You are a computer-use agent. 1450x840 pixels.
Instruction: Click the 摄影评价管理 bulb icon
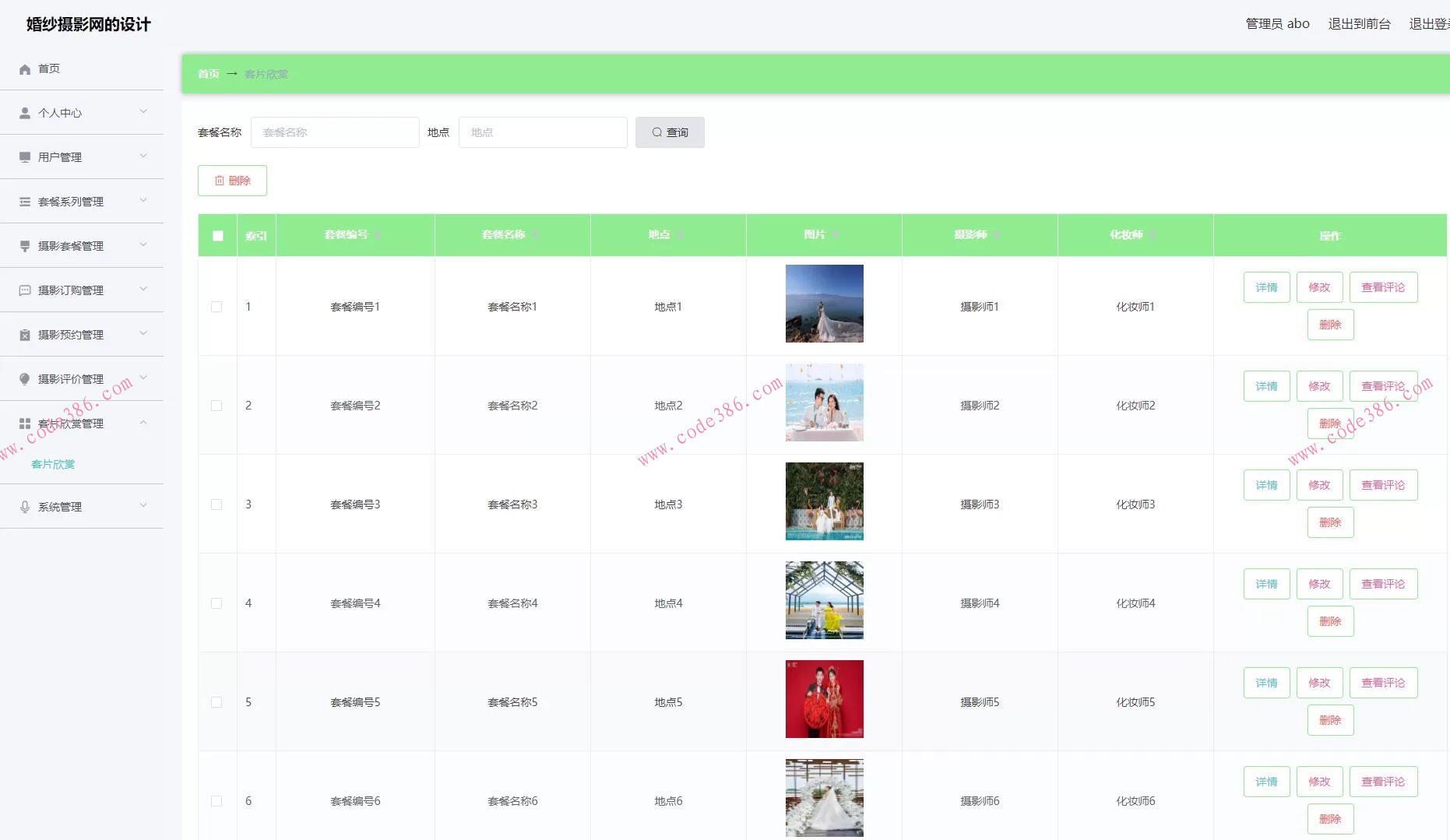click(25, 379)
